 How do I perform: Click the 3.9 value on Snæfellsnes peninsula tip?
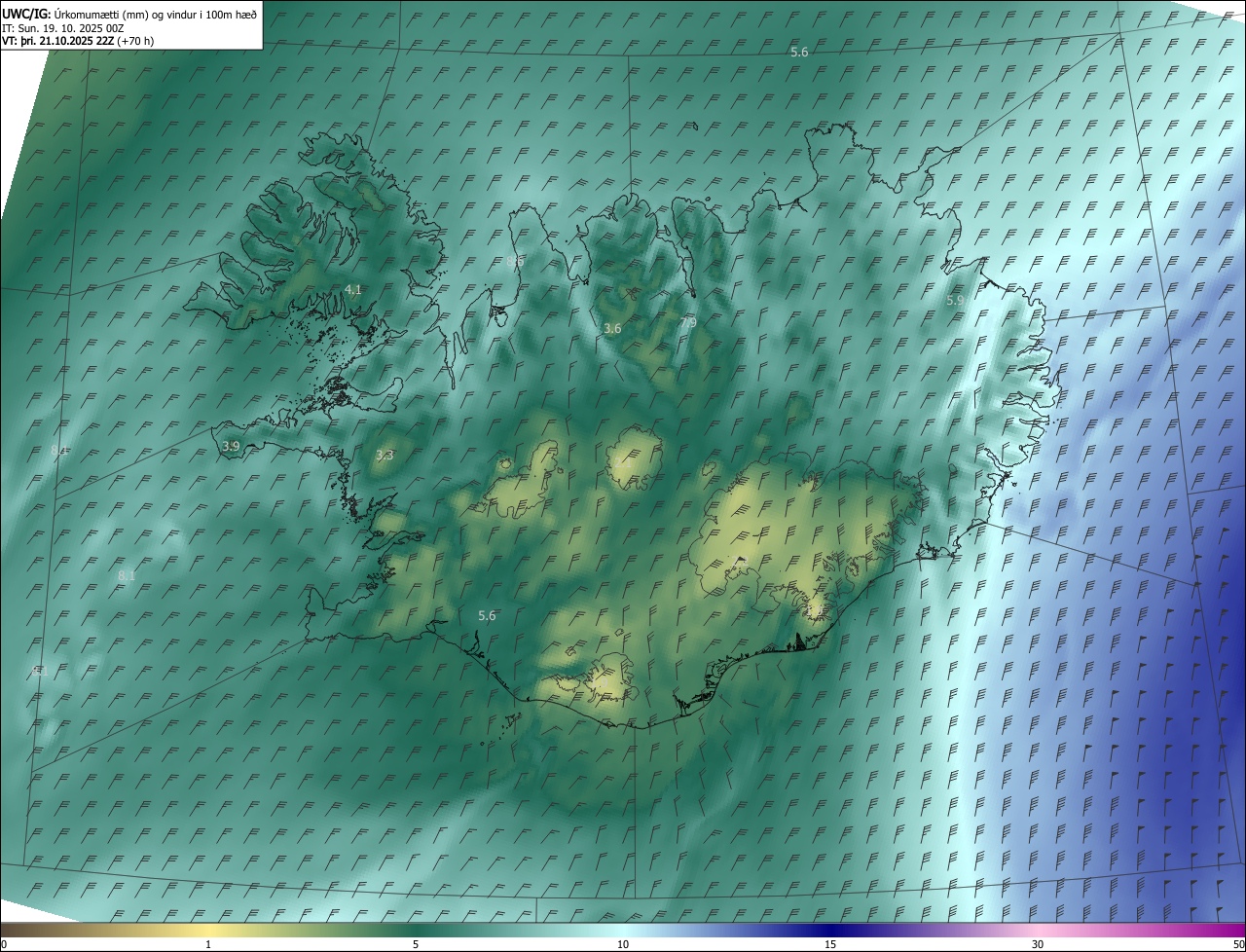tap(231, 446)
